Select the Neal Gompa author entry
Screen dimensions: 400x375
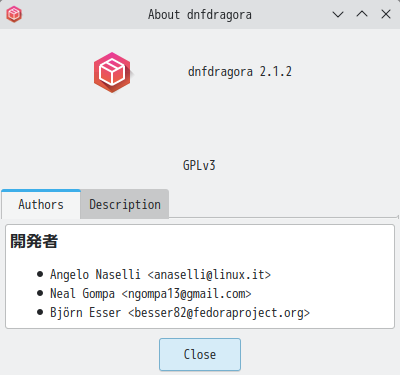click(151, 294)
